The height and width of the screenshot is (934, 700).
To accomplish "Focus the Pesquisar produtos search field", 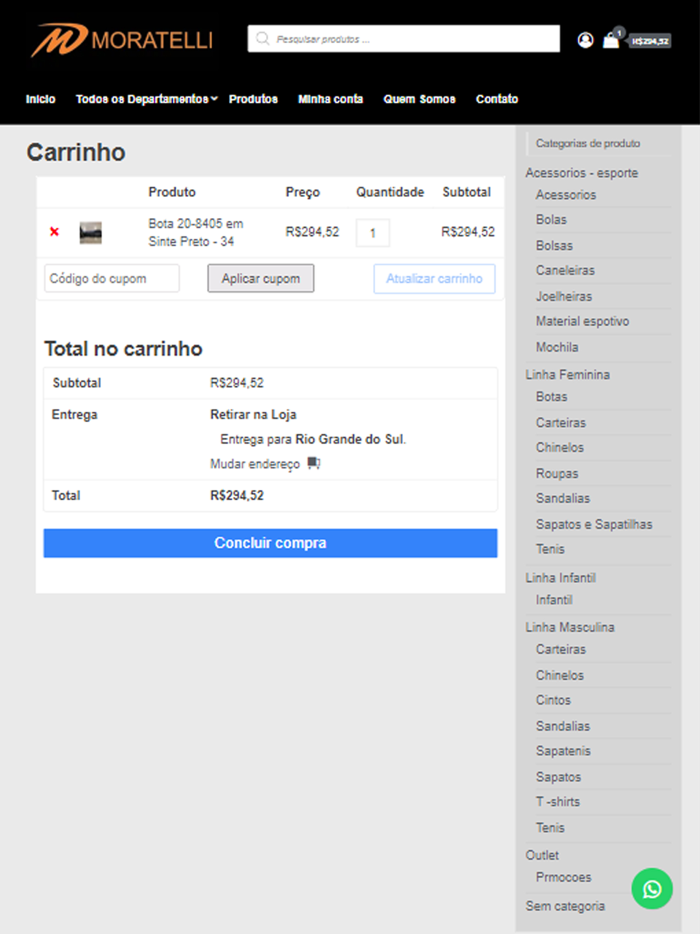I will pyautogui.click(x=403, y=39).
